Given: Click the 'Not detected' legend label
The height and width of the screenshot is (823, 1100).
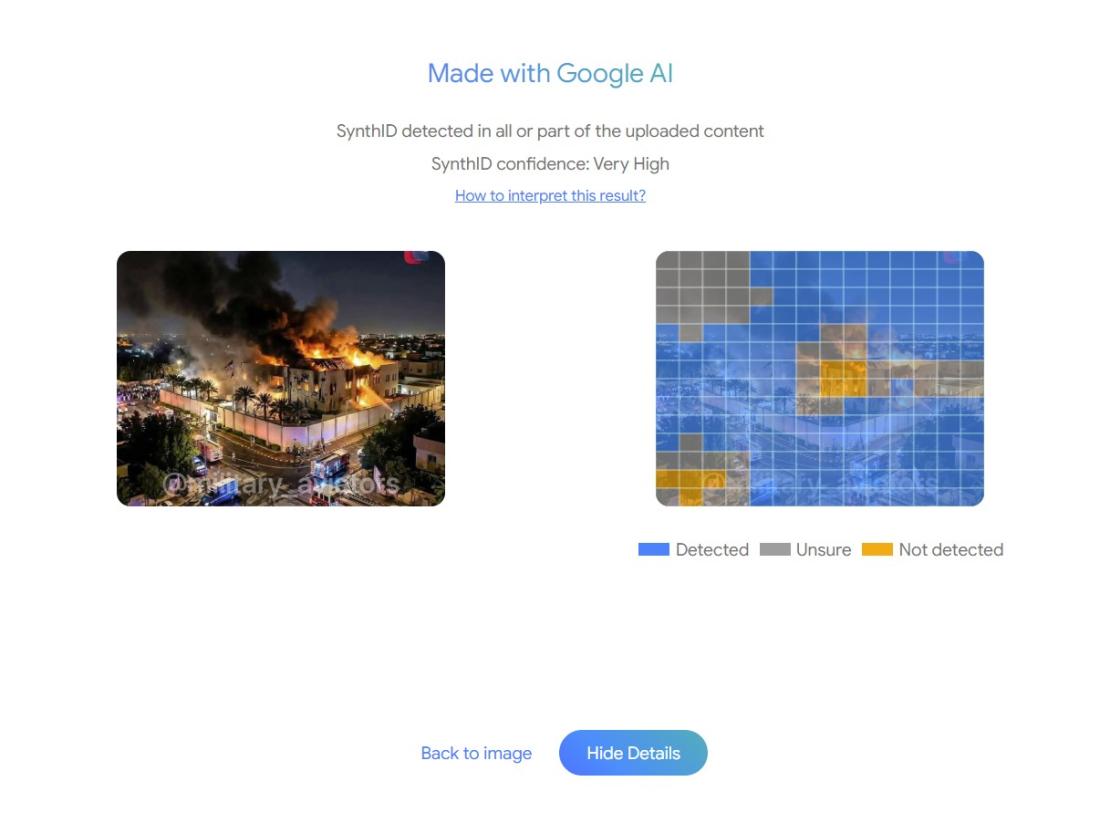Looking at the screenshot, I should [950, 549].
